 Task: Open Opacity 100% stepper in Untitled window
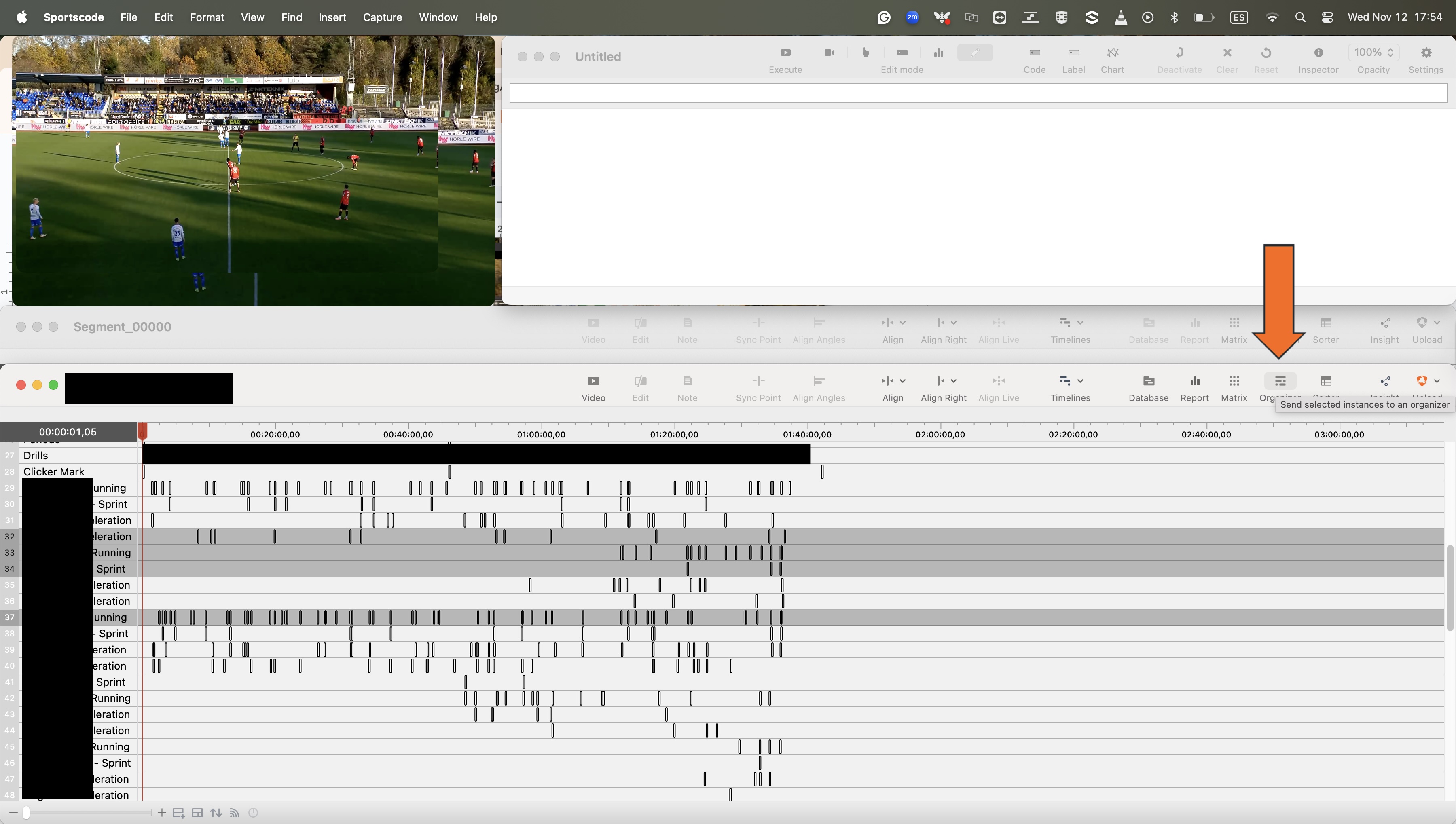[1373, 52]
